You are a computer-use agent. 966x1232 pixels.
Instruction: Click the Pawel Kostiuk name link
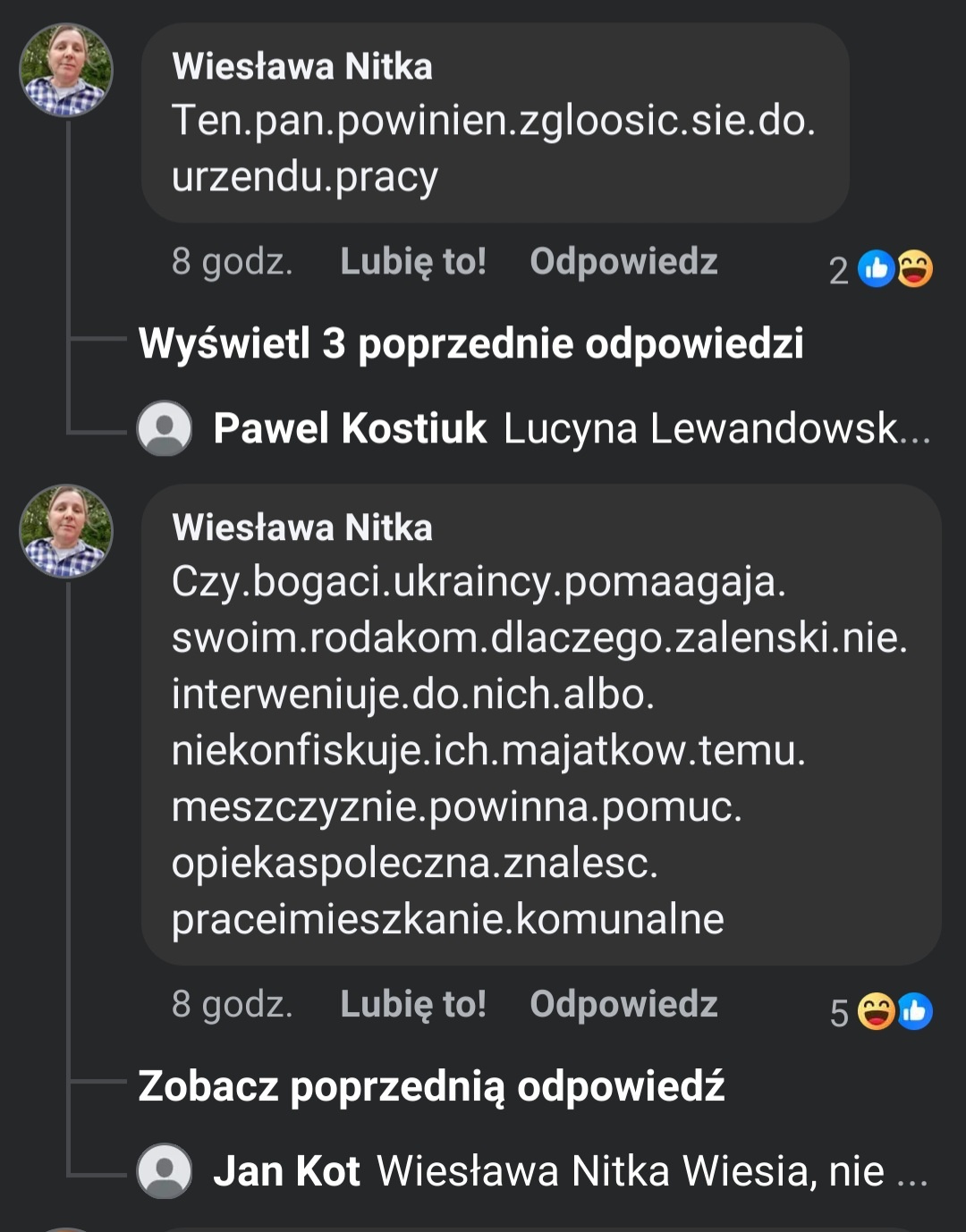(351, 430)
